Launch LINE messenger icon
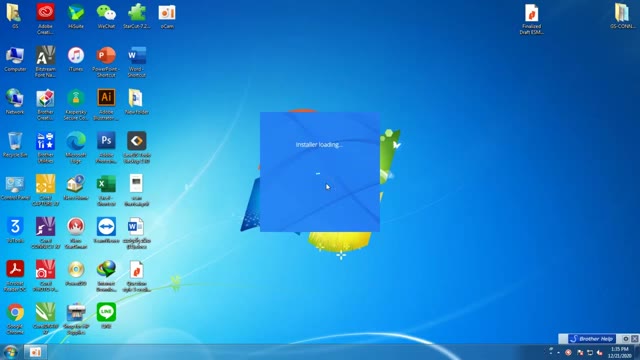Viewport: 640px width, 360px height. (106, 316)
